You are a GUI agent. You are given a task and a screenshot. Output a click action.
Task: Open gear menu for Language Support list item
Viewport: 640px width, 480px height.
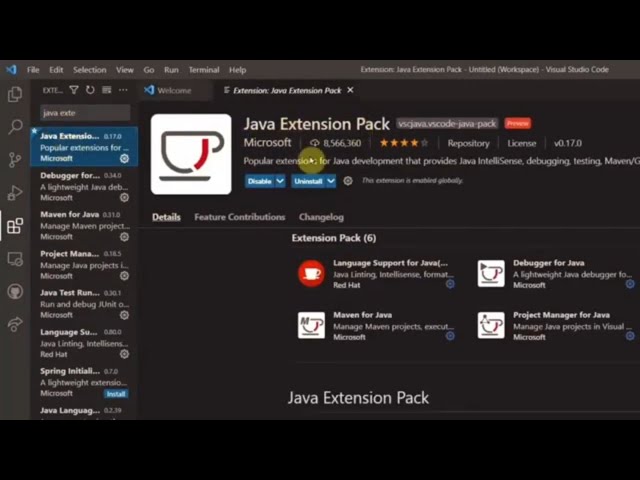click(x=124, y=355)
